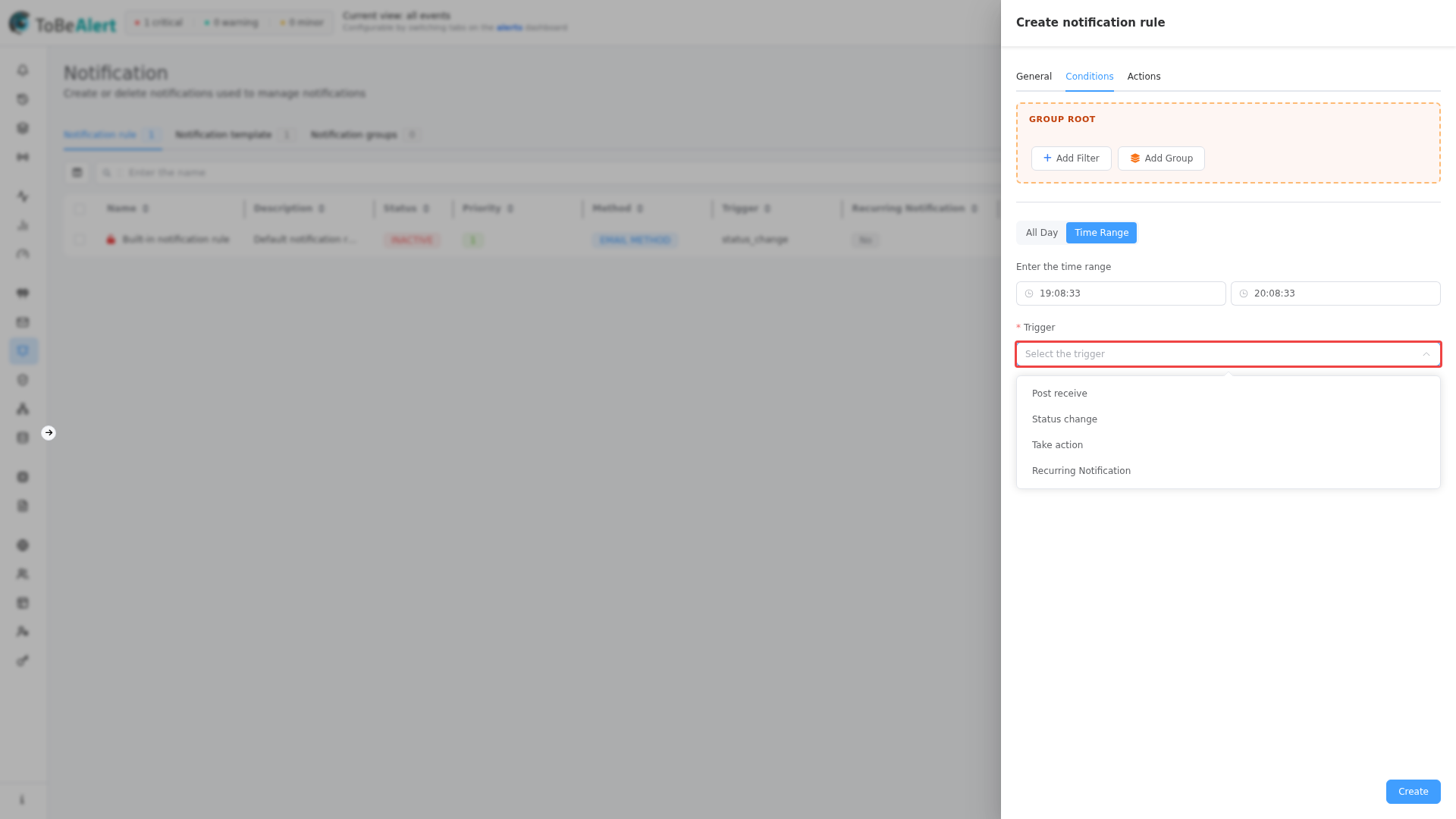Tick the select-all checkbox in table header

click(x=80, y=209)
